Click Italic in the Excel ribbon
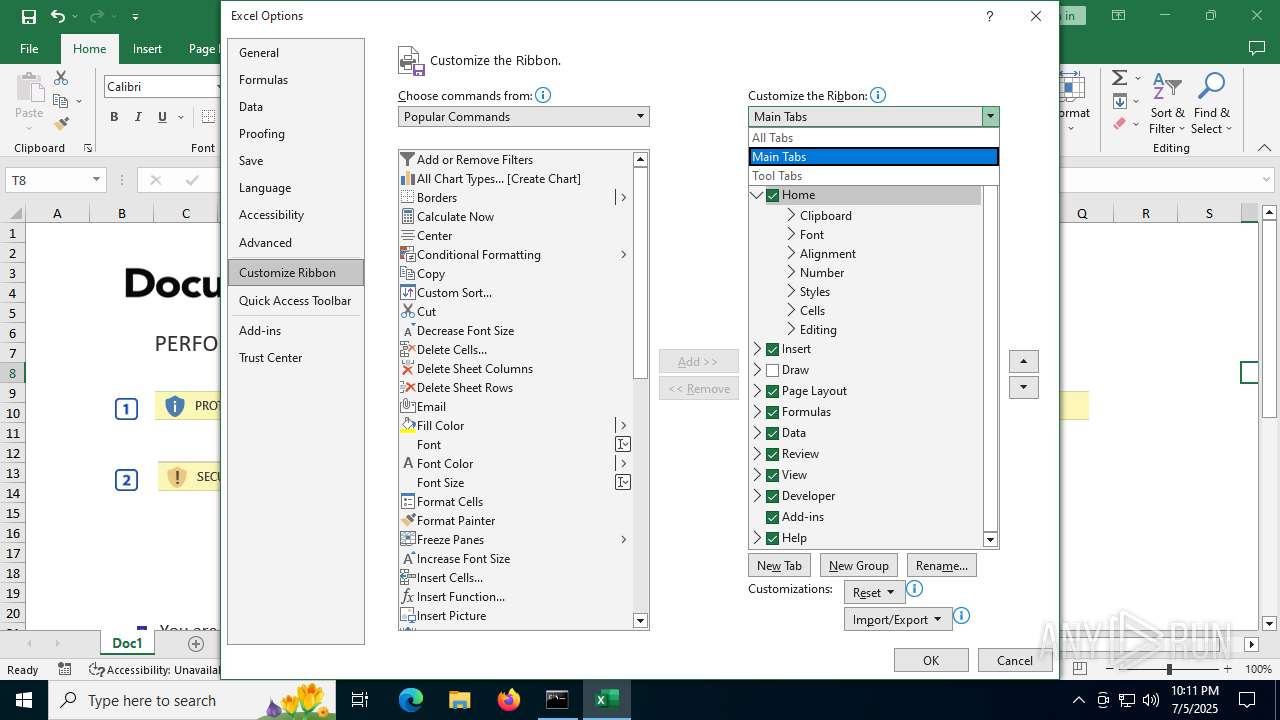Viewport: 1280px width, 720px height. coord(138,117)
